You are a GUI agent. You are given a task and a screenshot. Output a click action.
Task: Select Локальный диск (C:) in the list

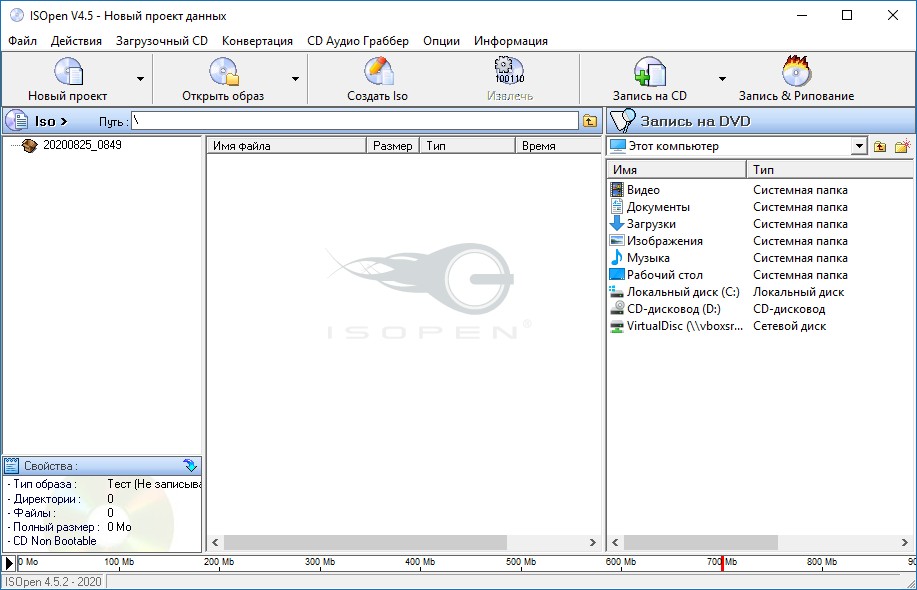pos(682,292)
